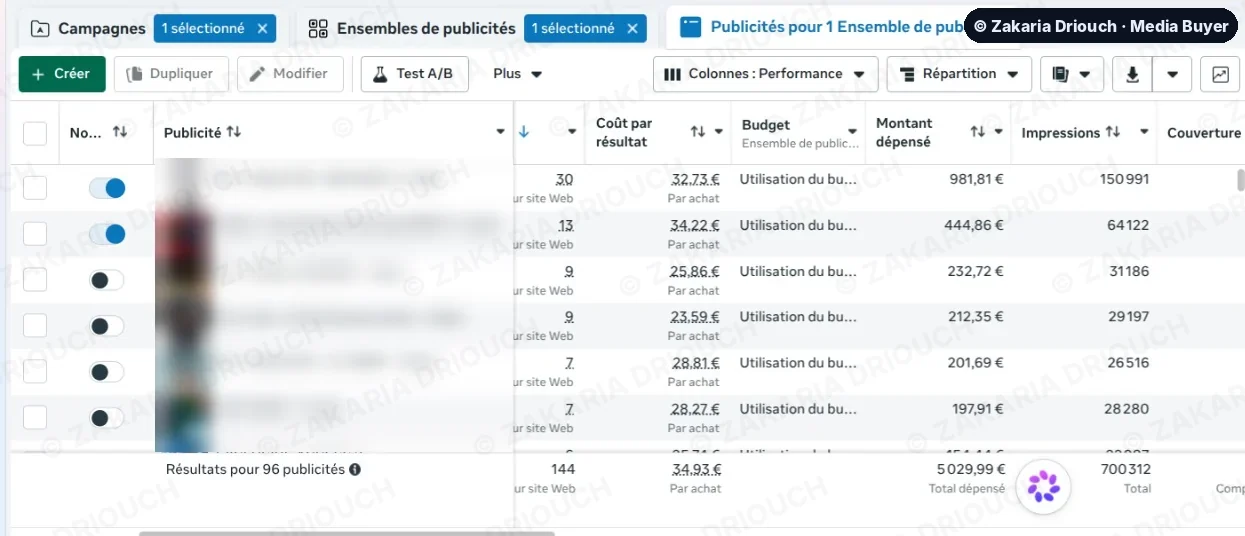Open the purple Meta AI assistant icon
The height and width of the screenshot is (536, 1245).
pyautogui.click(x=1043, y=487)
